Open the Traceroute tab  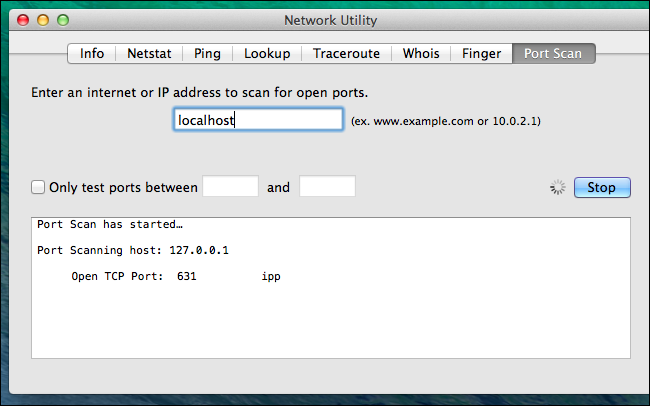(x=346, y=53)
